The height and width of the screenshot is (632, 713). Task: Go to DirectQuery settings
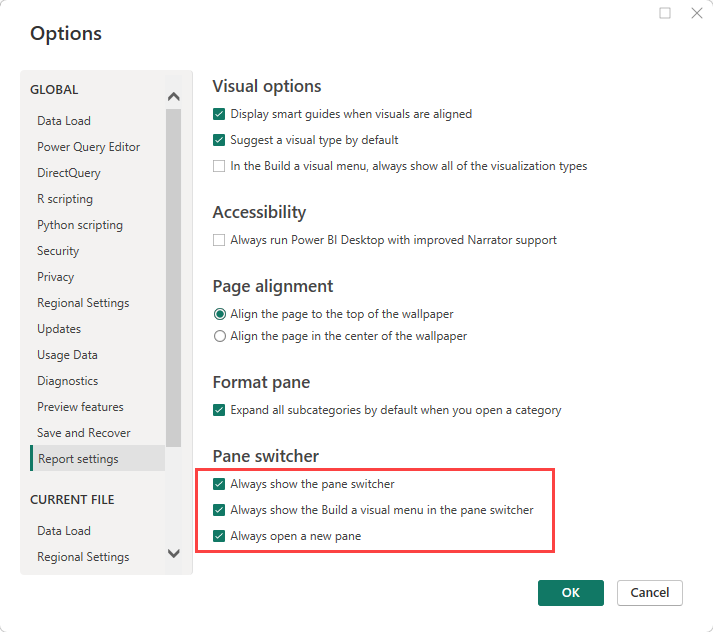[x=69, y=173]
